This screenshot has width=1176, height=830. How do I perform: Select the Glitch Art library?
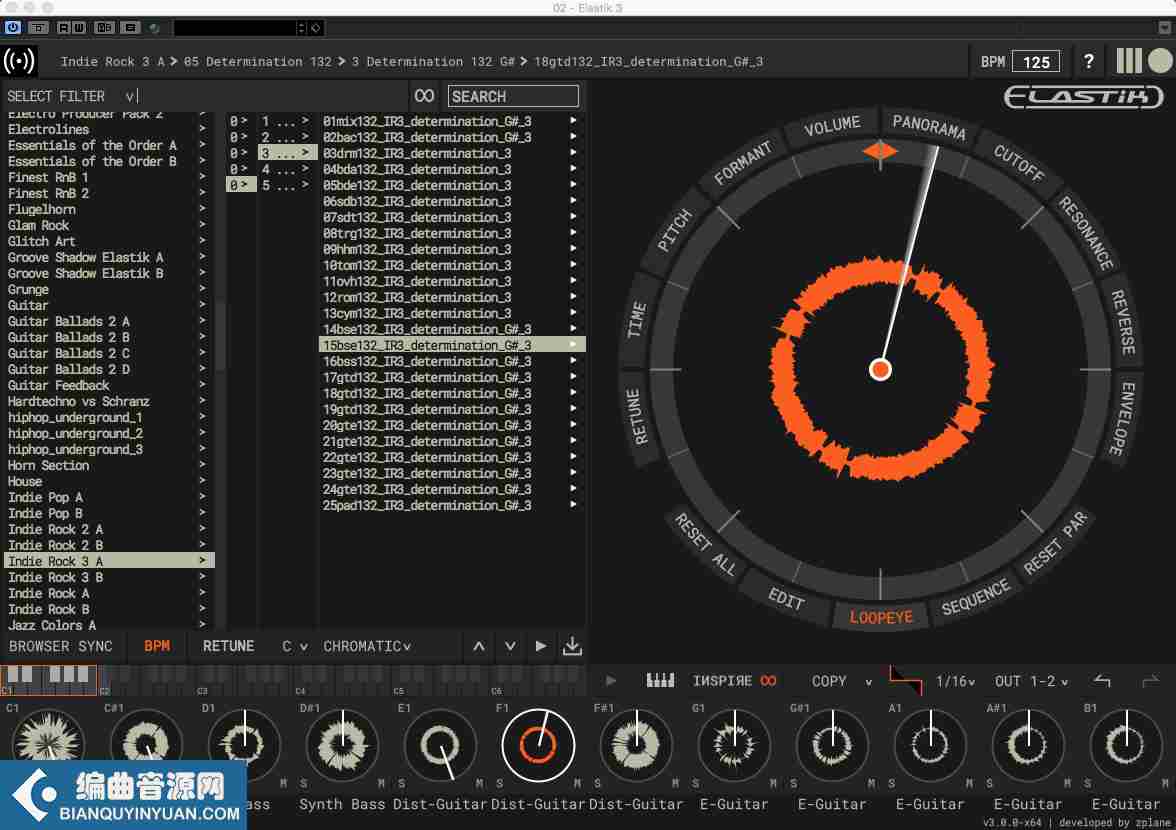(x=109, y=241)
